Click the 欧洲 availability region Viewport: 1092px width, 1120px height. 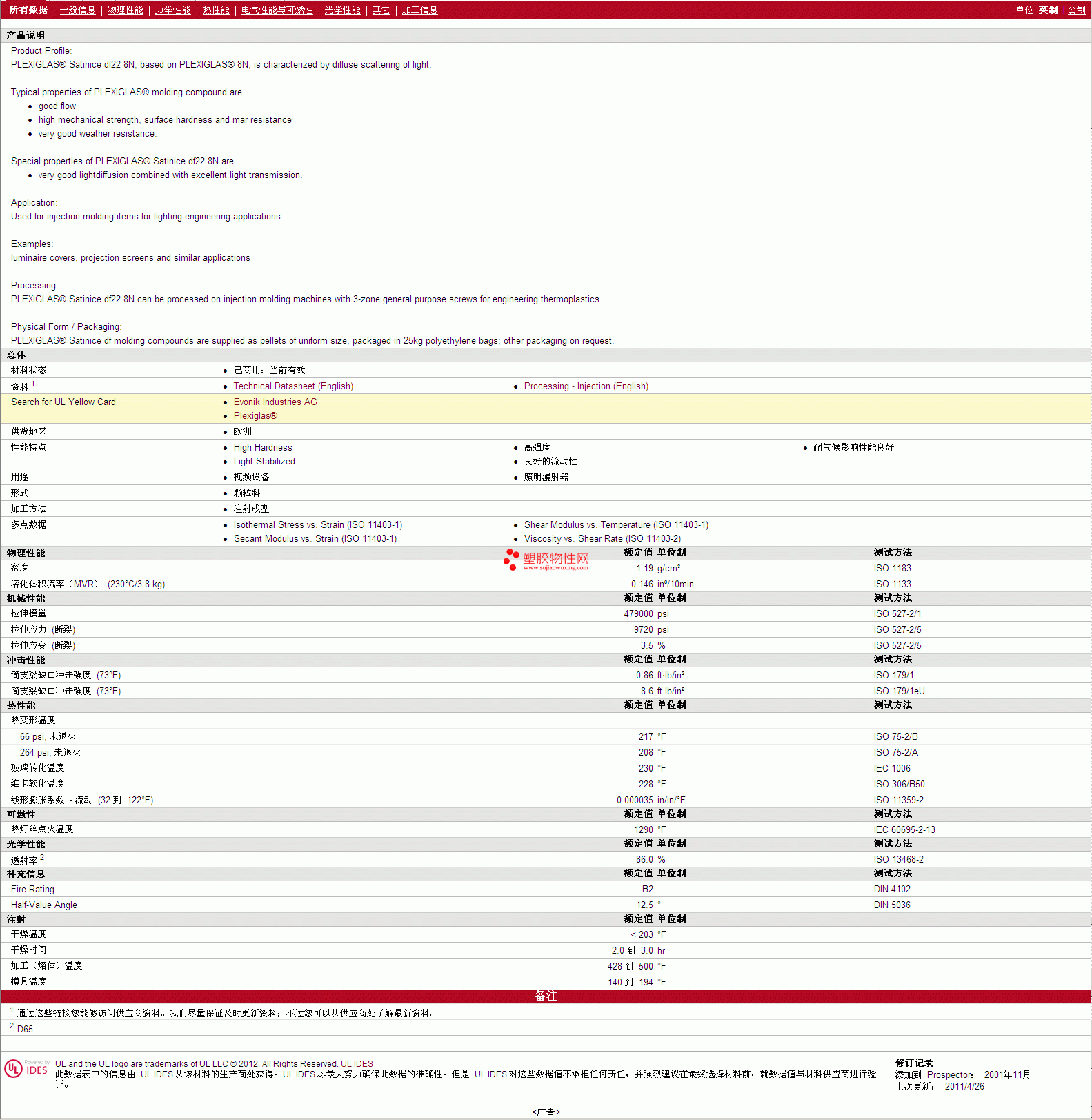[242, 432]
